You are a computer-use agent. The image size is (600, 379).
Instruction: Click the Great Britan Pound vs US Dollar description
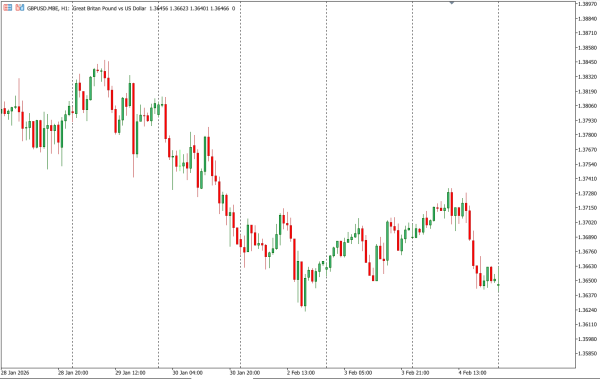click(x=109, y=8)
